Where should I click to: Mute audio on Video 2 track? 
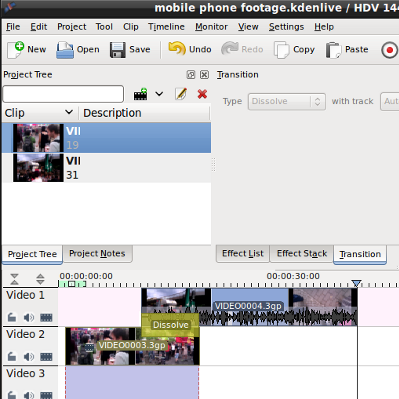tap(29, 357)
